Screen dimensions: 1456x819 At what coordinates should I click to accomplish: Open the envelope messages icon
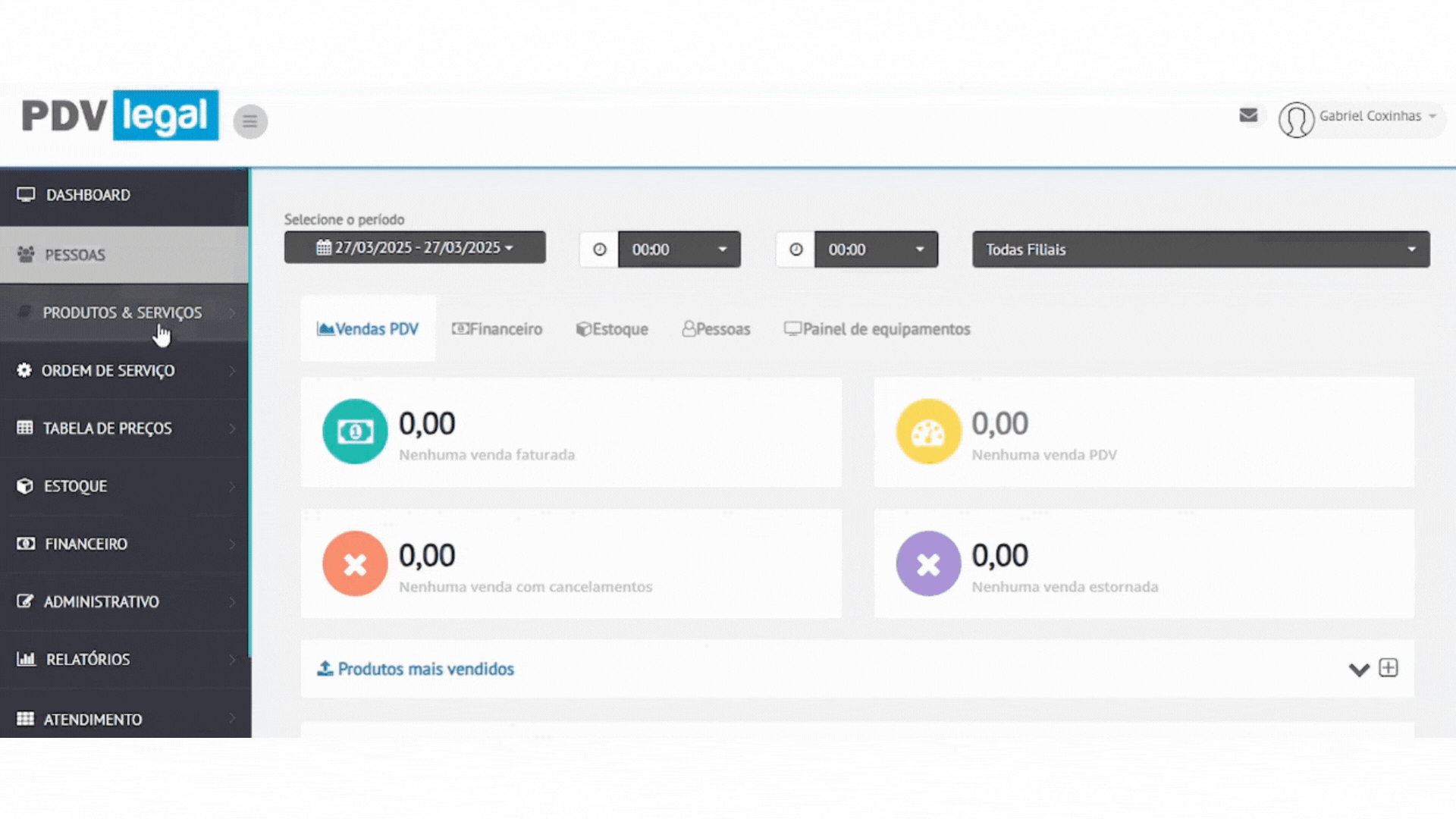pos(1248,115)
